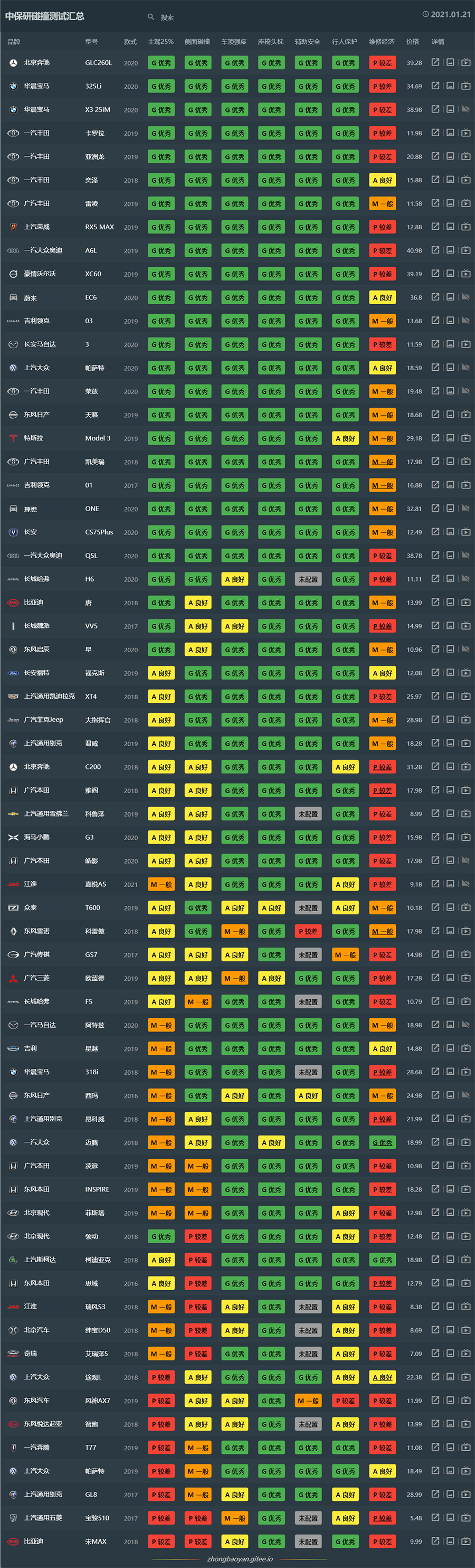Screen dimensions: 475x1568
Task: Select red P 较差 badge under 辅助安全 for 科雷傲
Action: (308, 931)
